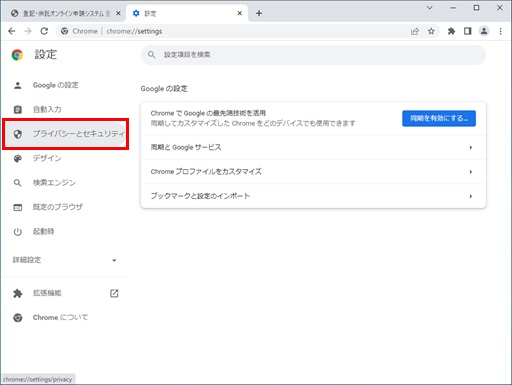Screen dimensions: 512x385
Task: Click the browser window icon for 既定のブラウザ
Action: pyautogui.click(x=18, y=207)
